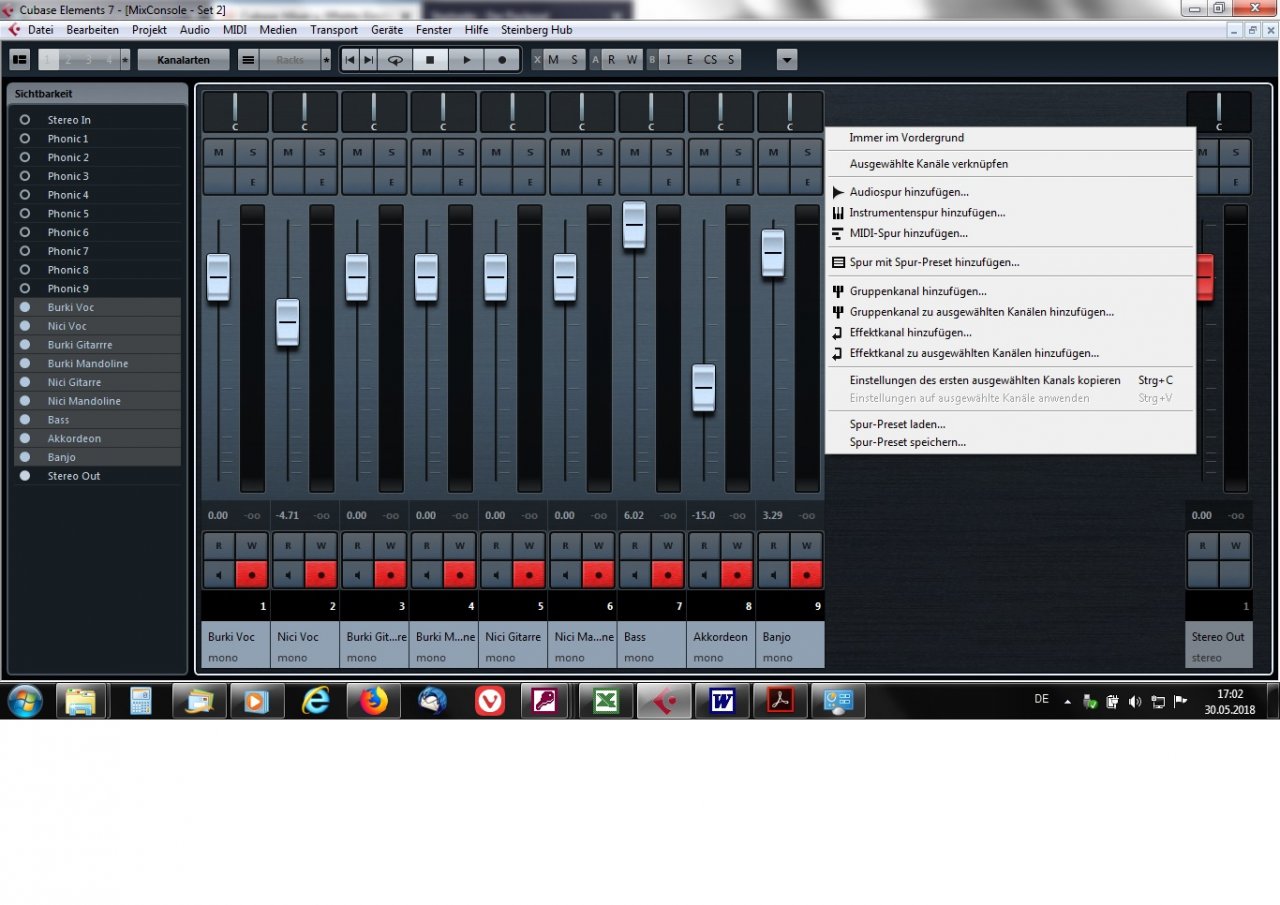Toggle record enable on Burki Voc channel
The image size is (1280, 905).
(252, 574)
